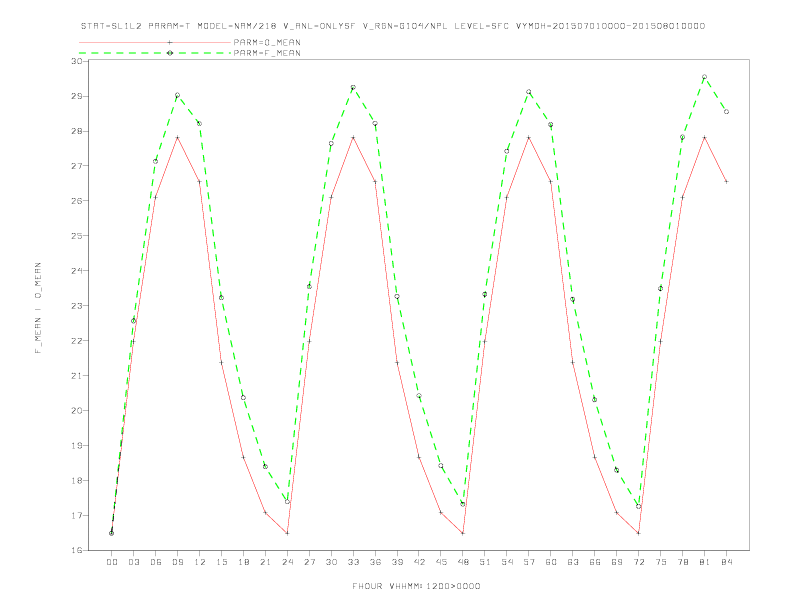The image size is (792, 612).
Task: Click the PARM=F_MEAN legend label
Action: pyautogui.click(x=267, y=53)
